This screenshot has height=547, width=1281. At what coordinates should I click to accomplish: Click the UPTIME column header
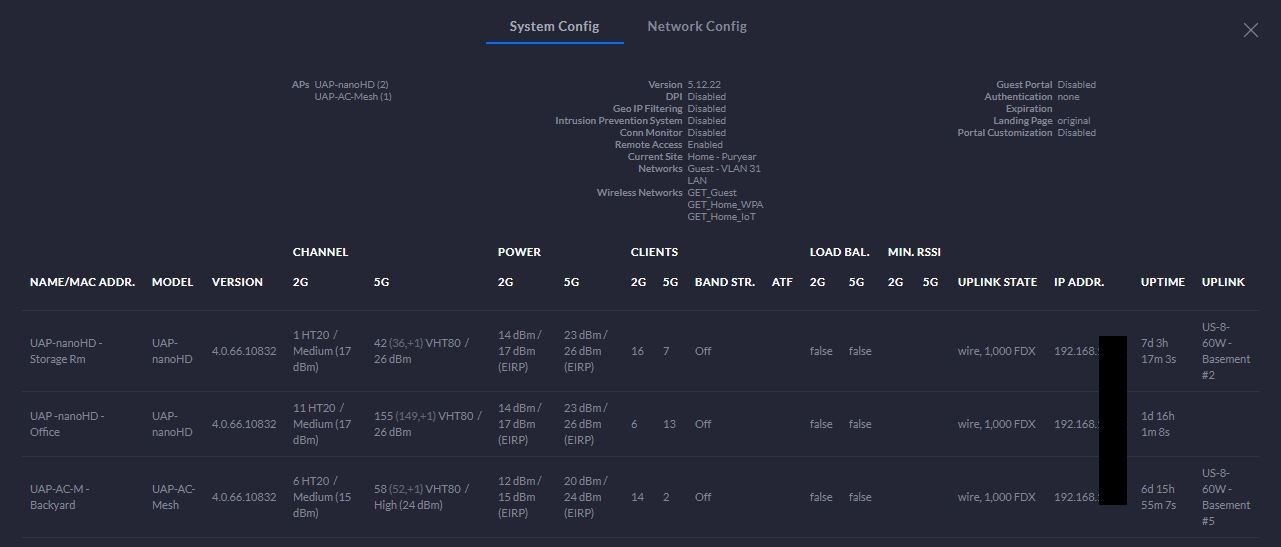point(1162,282)
